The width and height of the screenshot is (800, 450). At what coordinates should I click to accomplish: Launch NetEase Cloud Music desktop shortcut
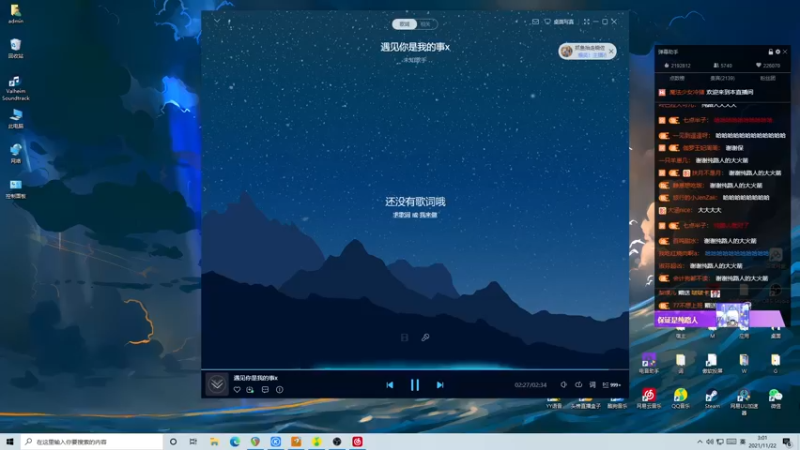pyautogui.click(x=648, y=398)
